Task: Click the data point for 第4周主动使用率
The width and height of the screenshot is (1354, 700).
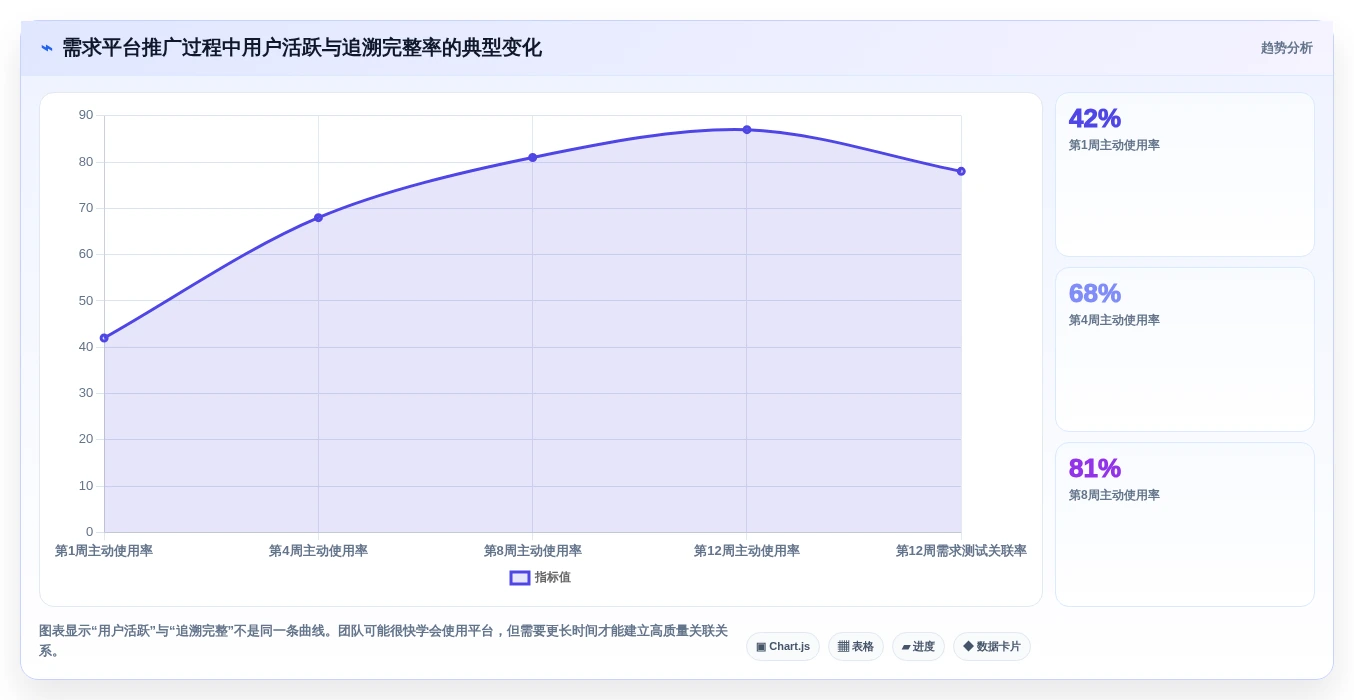Action: point(318,218)
